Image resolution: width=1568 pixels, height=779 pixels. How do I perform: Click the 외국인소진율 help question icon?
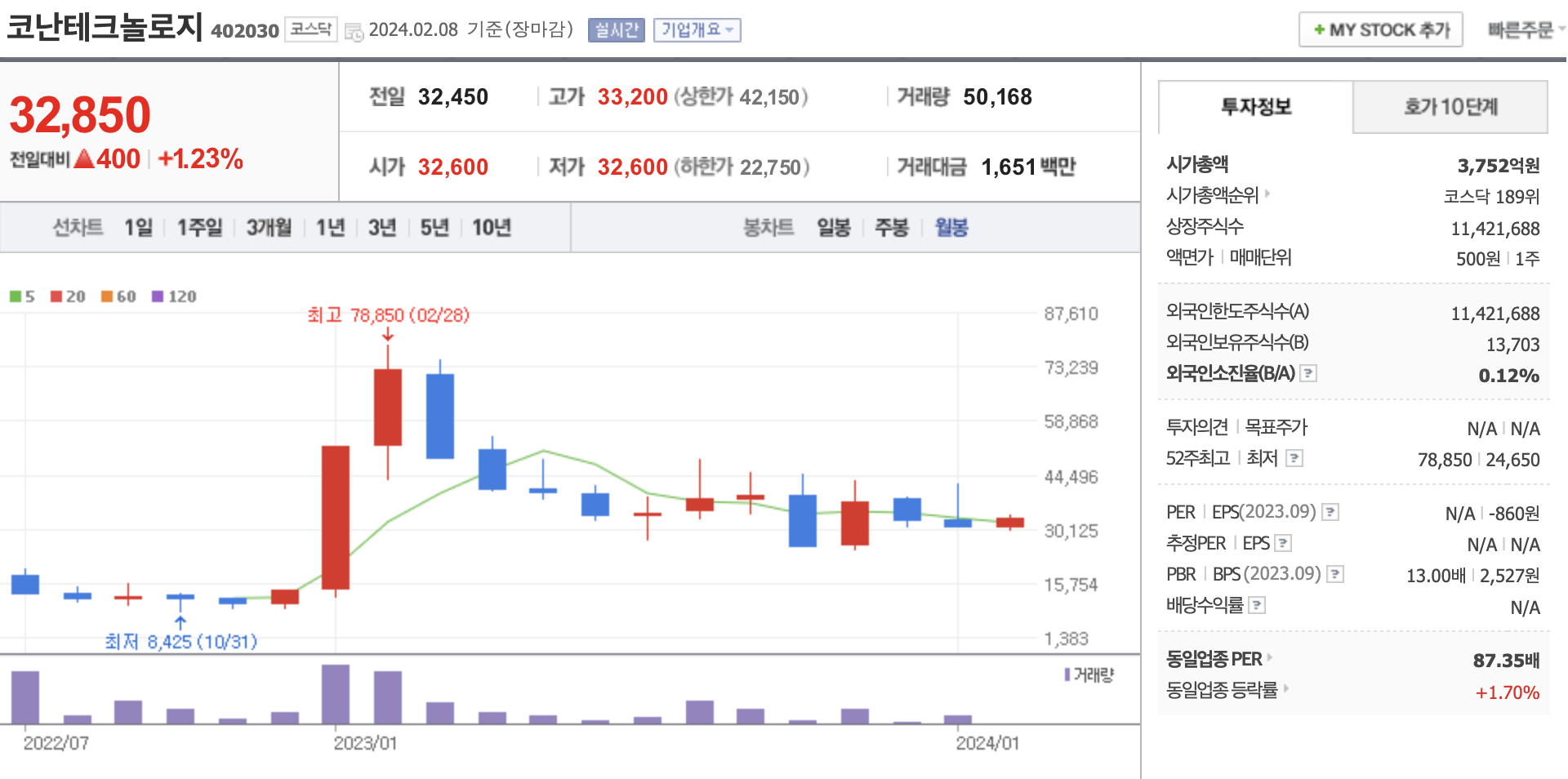click(1308, 373)
